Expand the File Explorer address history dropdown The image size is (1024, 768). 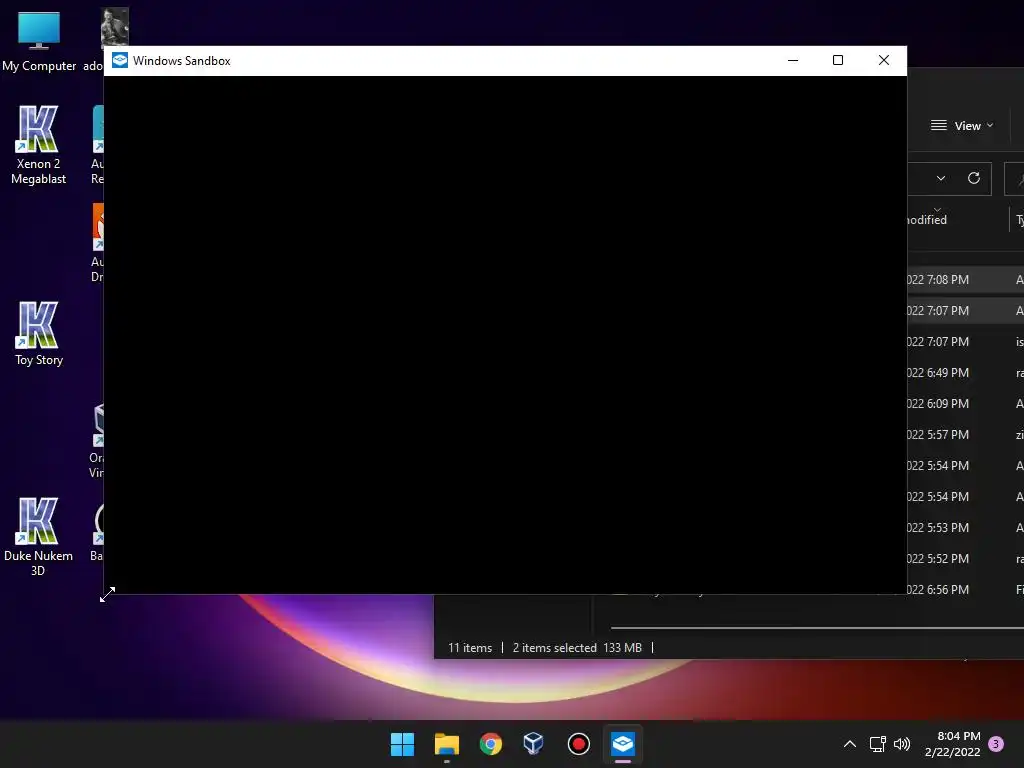pyautogui.click(x=941, y=178)
